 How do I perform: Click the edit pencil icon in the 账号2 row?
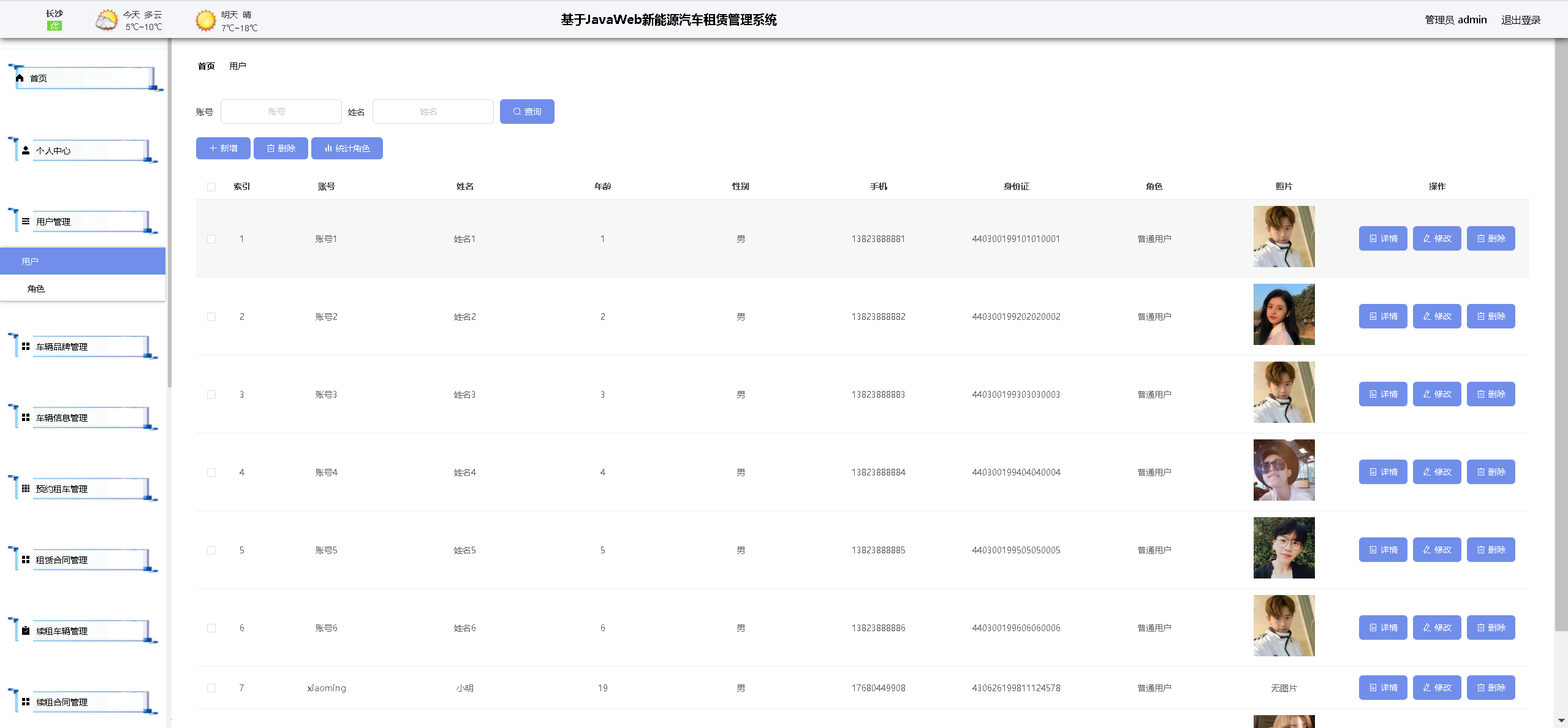(x=1427, y=316)
